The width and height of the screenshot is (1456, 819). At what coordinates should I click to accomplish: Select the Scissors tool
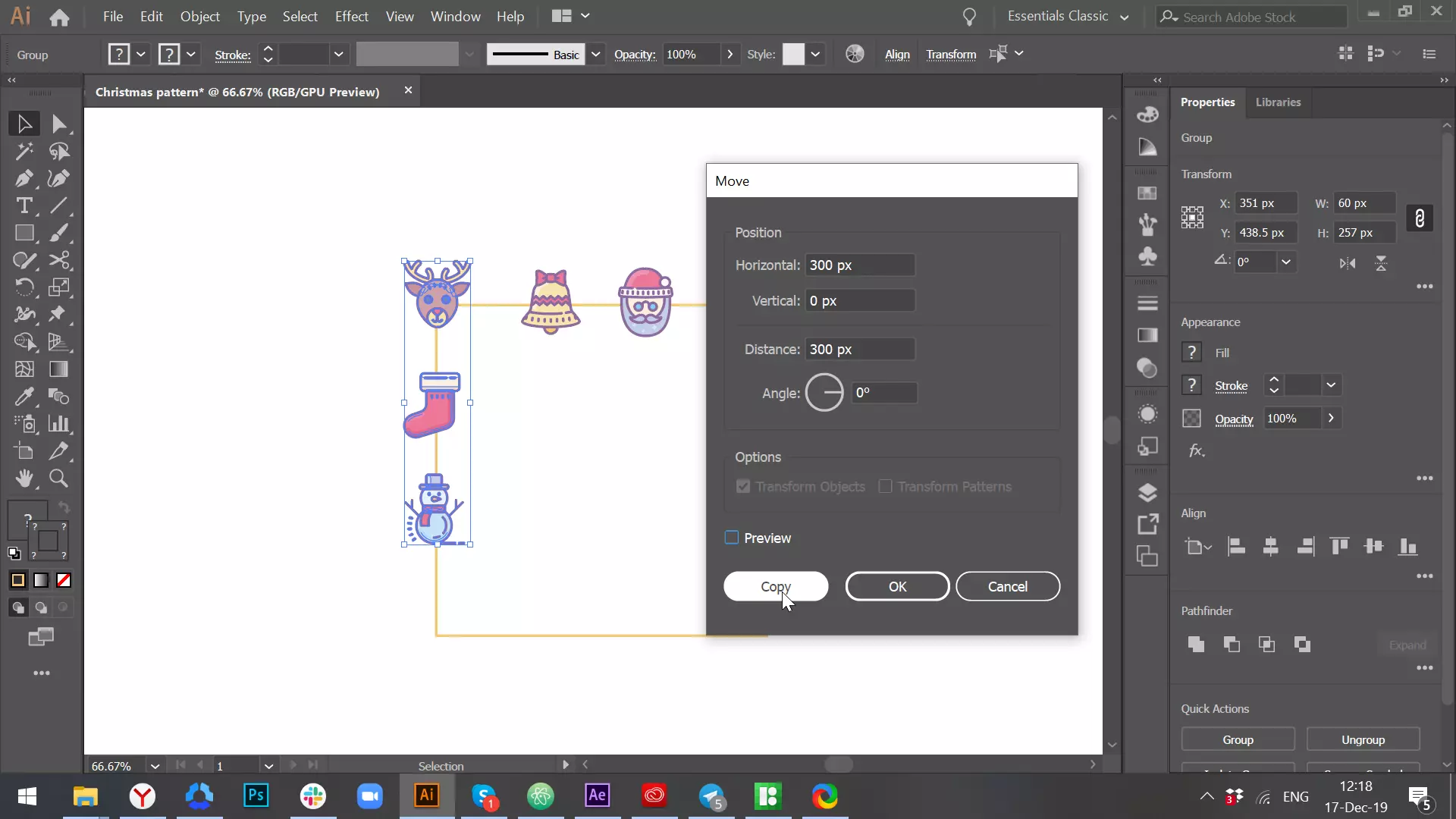click(x=59, y=260)
